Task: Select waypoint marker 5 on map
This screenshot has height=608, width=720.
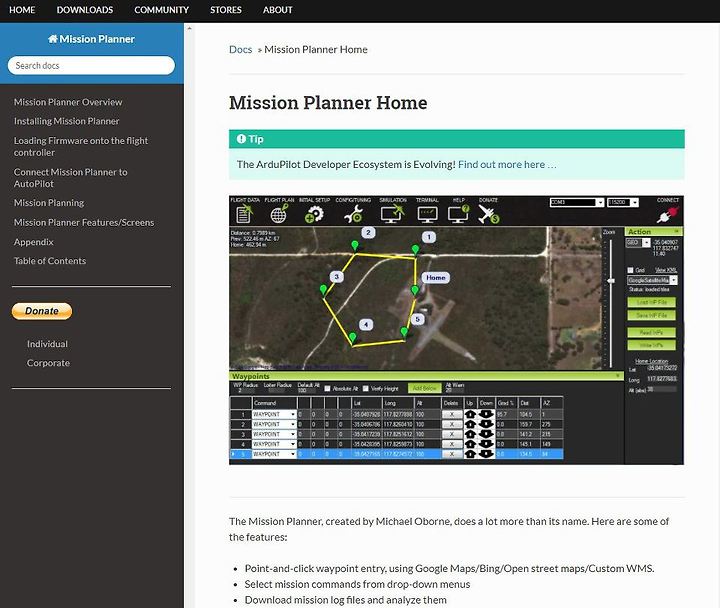Action: (x=404, y=332)
